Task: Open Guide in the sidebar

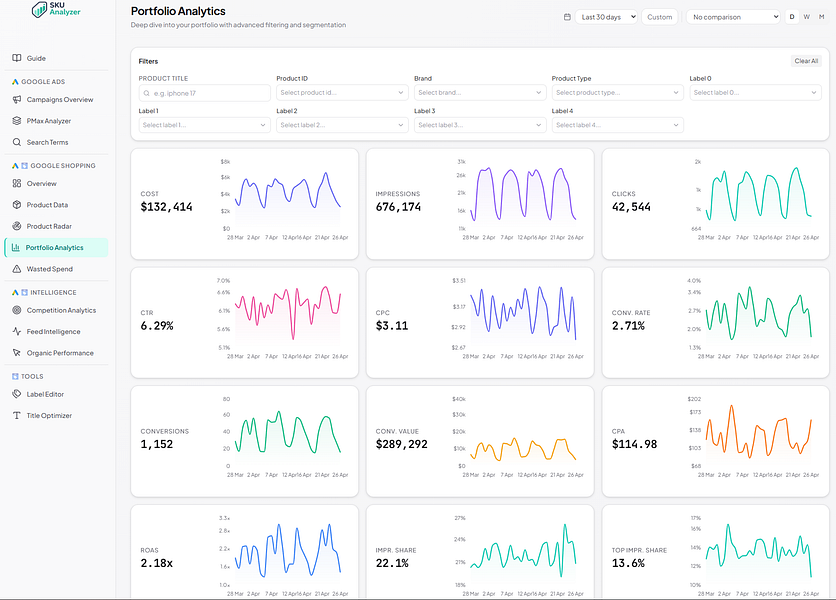Action: click(56, 58)
